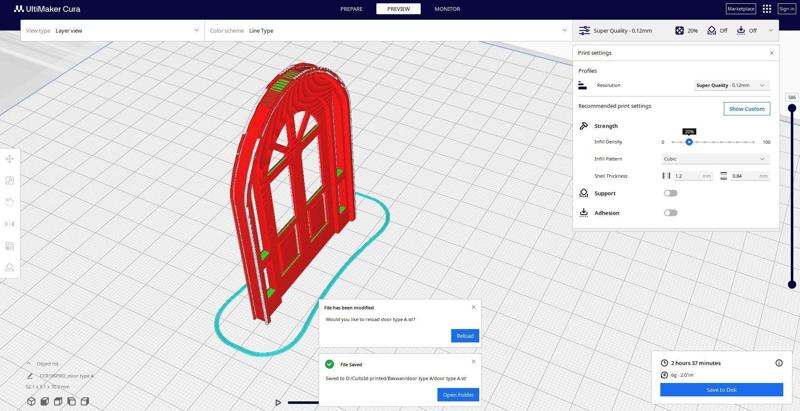Image resolution: width=800 pixels, height=411 pixels.
Task: Click the top handle of the layer slider
Action: (792, 108)
